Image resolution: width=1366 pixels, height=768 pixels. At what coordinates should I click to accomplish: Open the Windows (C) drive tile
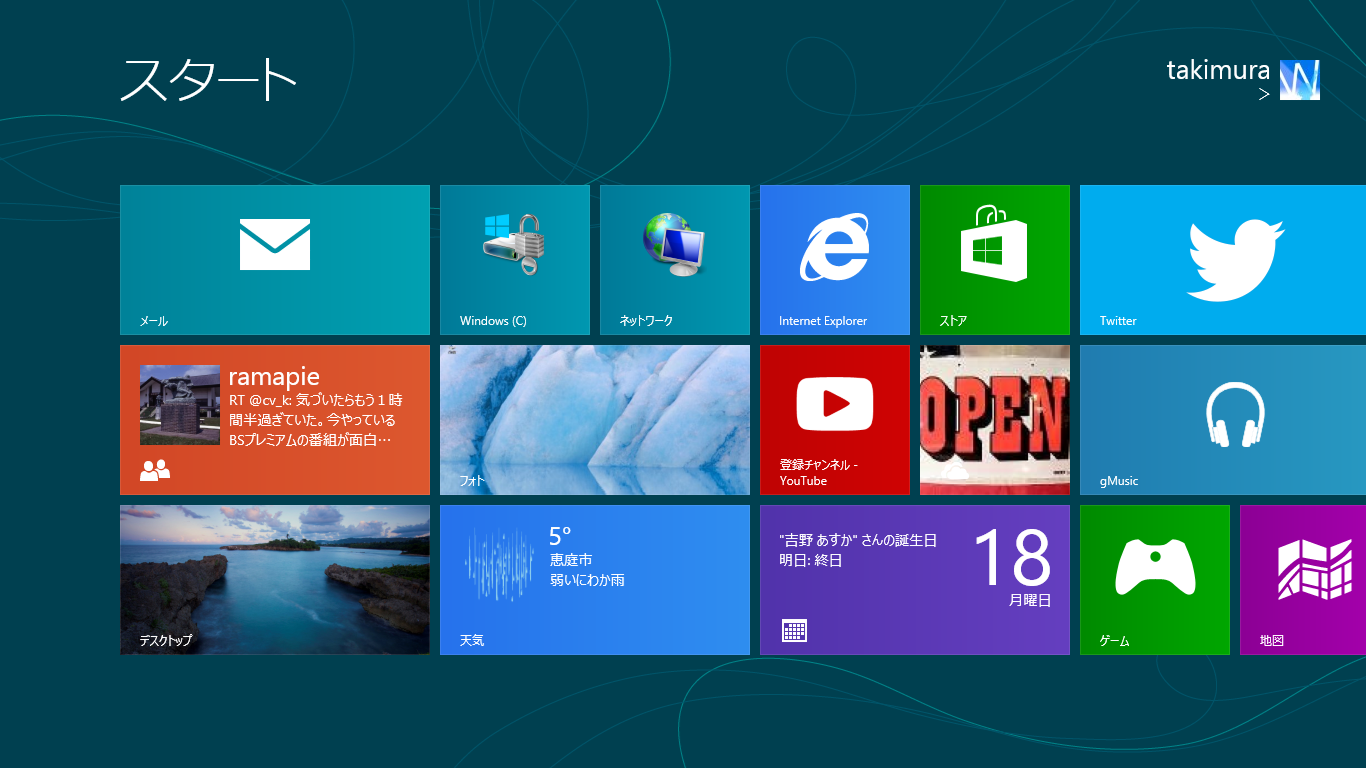coord(515,260)
